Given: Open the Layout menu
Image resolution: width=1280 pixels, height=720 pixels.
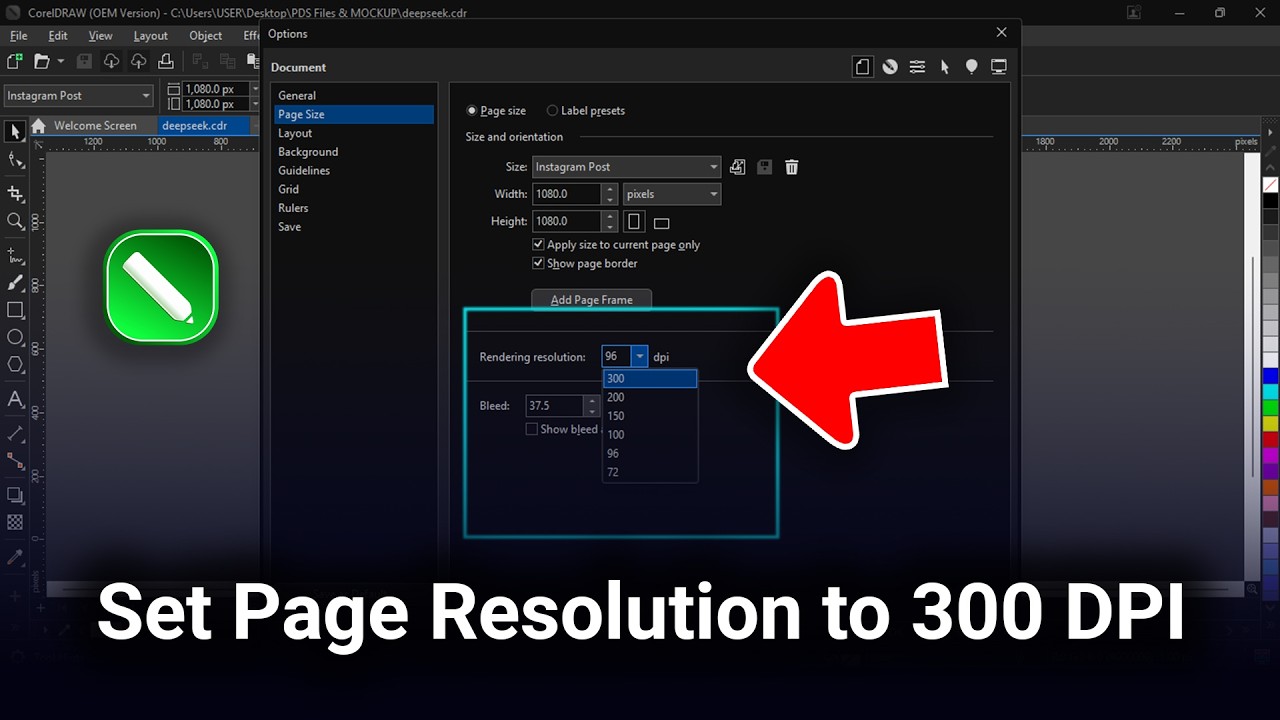Looking at the screenshot, I should (151, 36).
